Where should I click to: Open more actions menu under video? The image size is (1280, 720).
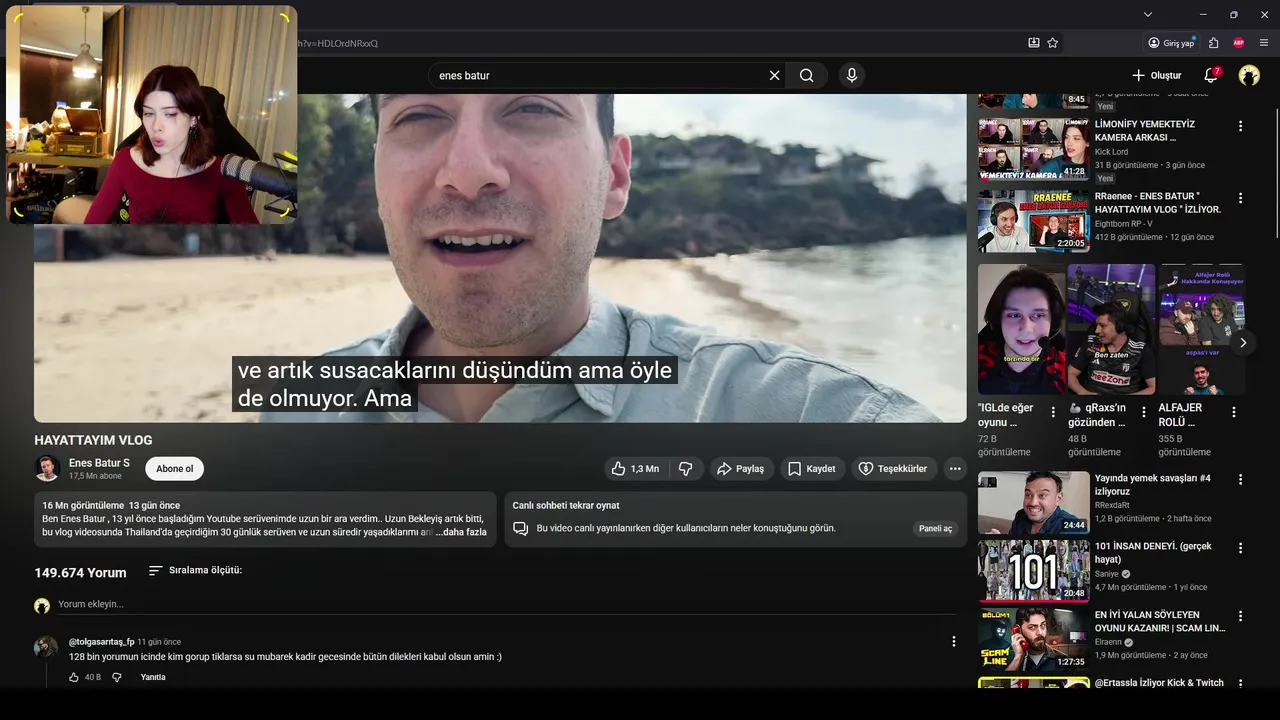click(x=955, y=468)
